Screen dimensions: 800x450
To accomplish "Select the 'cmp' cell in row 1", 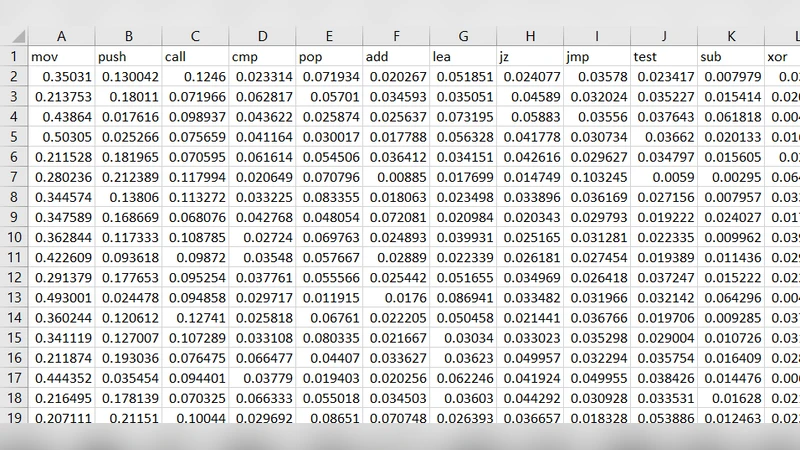I will [262, 56].
